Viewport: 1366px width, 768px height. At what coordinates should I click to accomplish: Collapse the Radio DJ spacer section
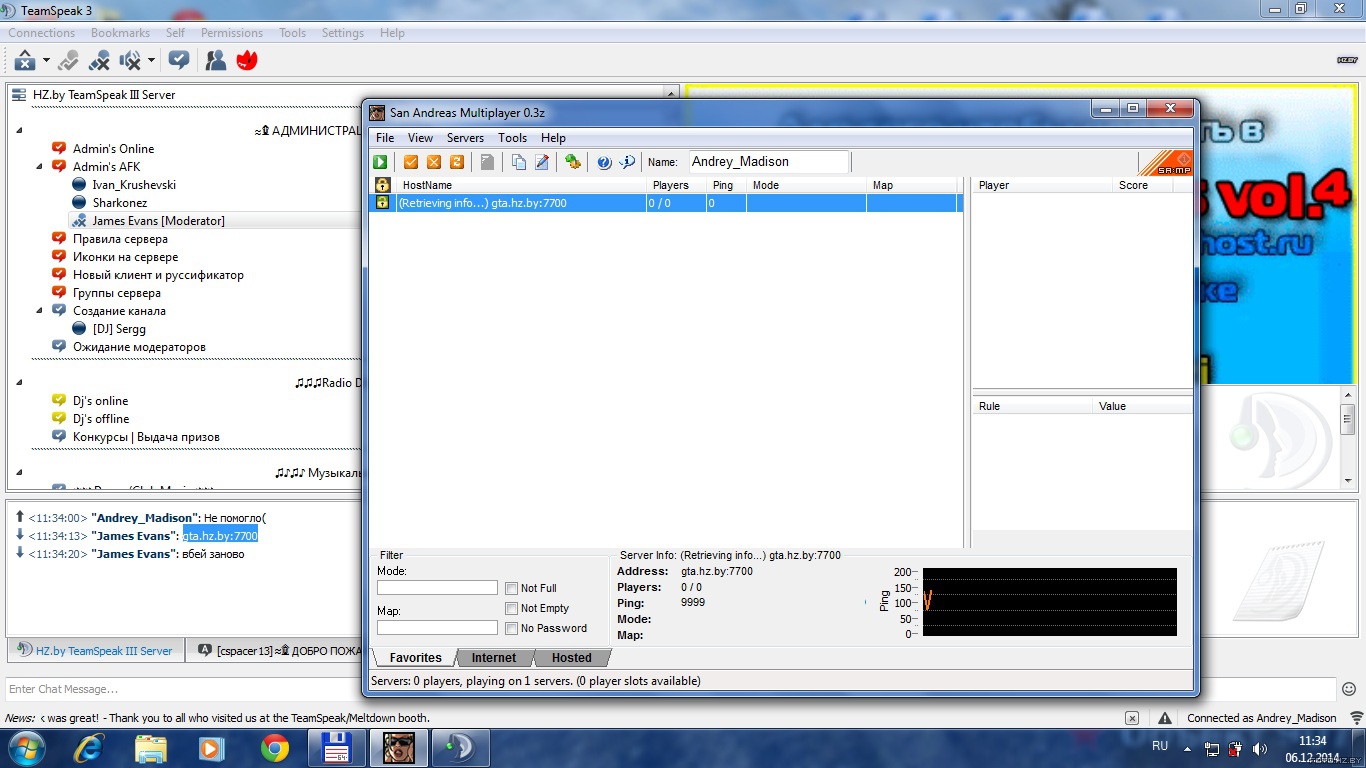coord(20,383)
